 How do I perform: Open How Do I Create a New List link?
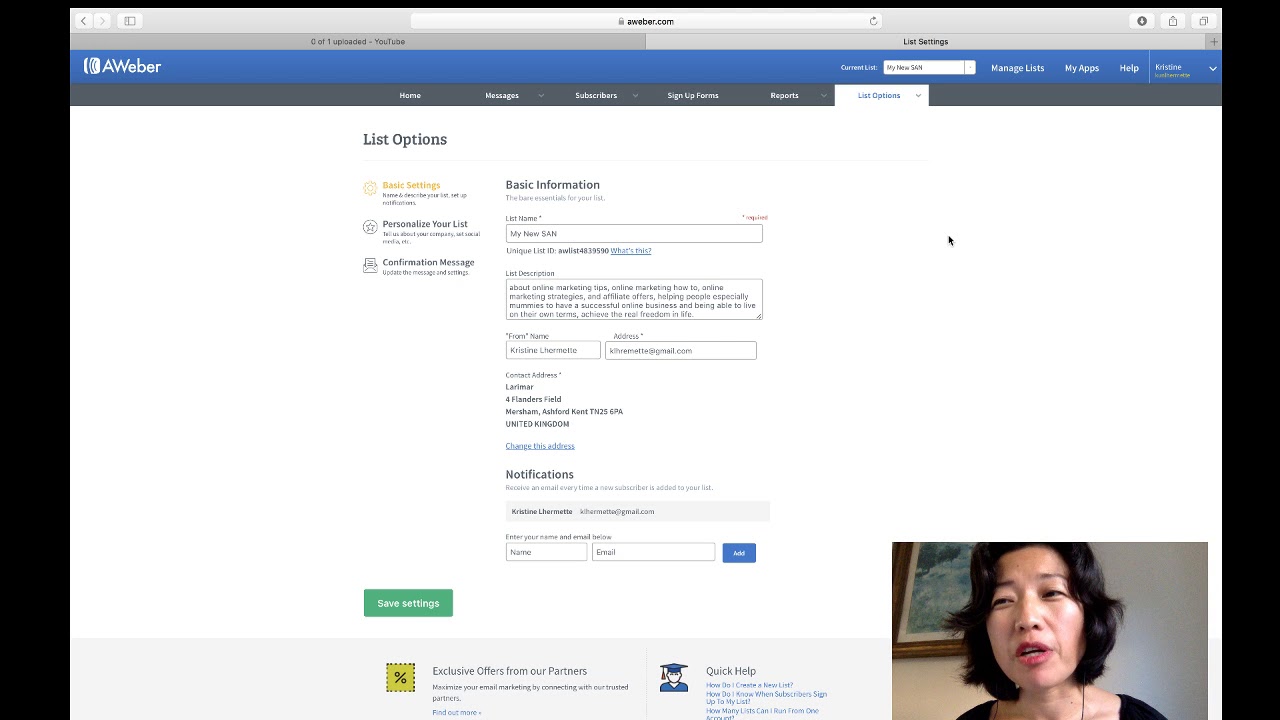749,686
